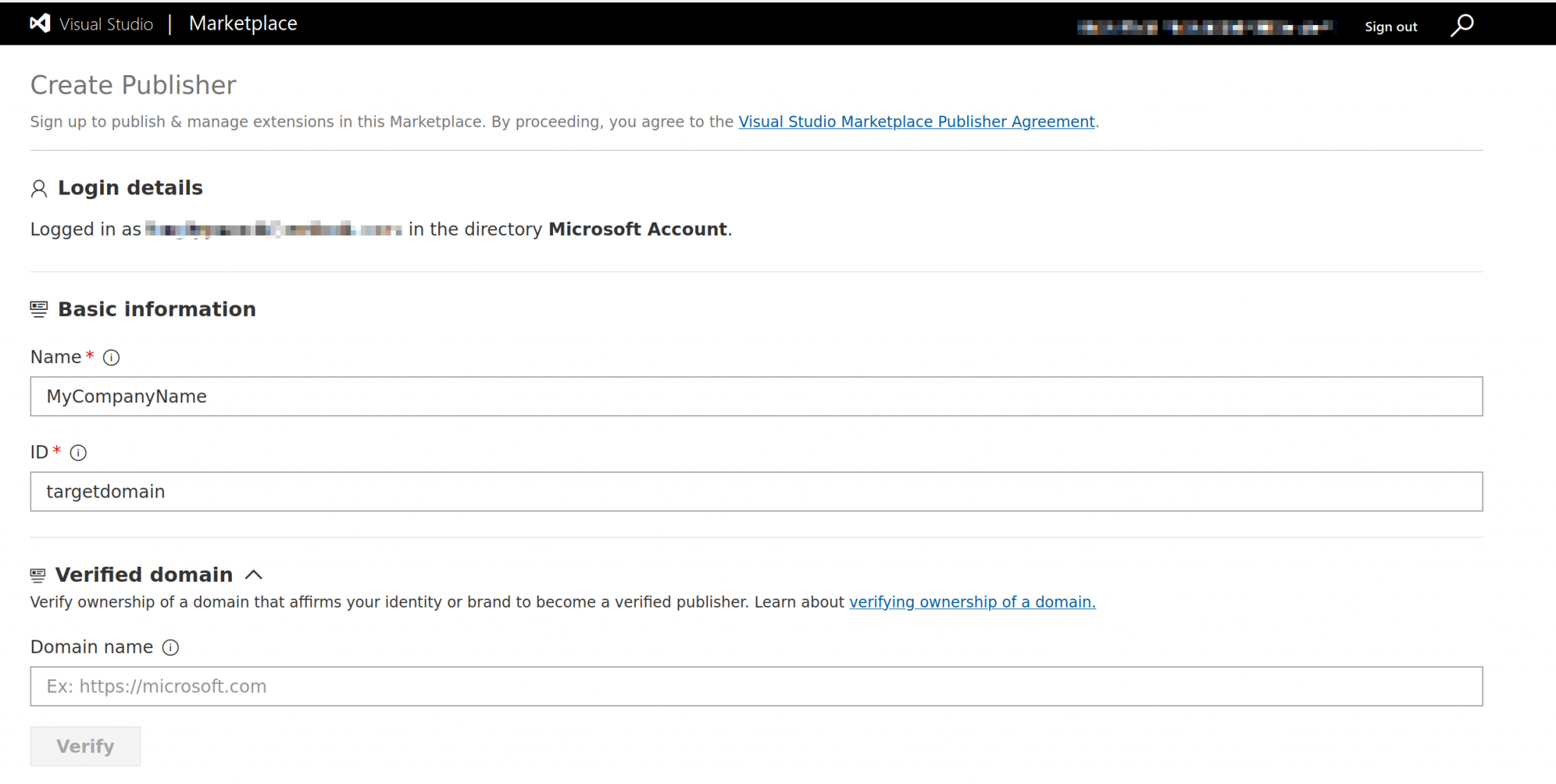
Task: Open the info icon beside Domain name
Action: [x=171, y=647]
